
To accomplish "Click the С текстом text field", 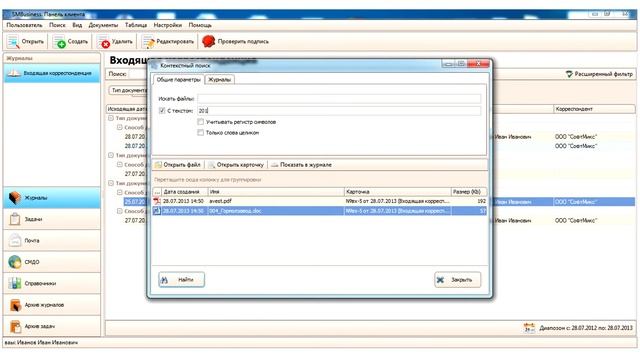I will tap(339, 111).
